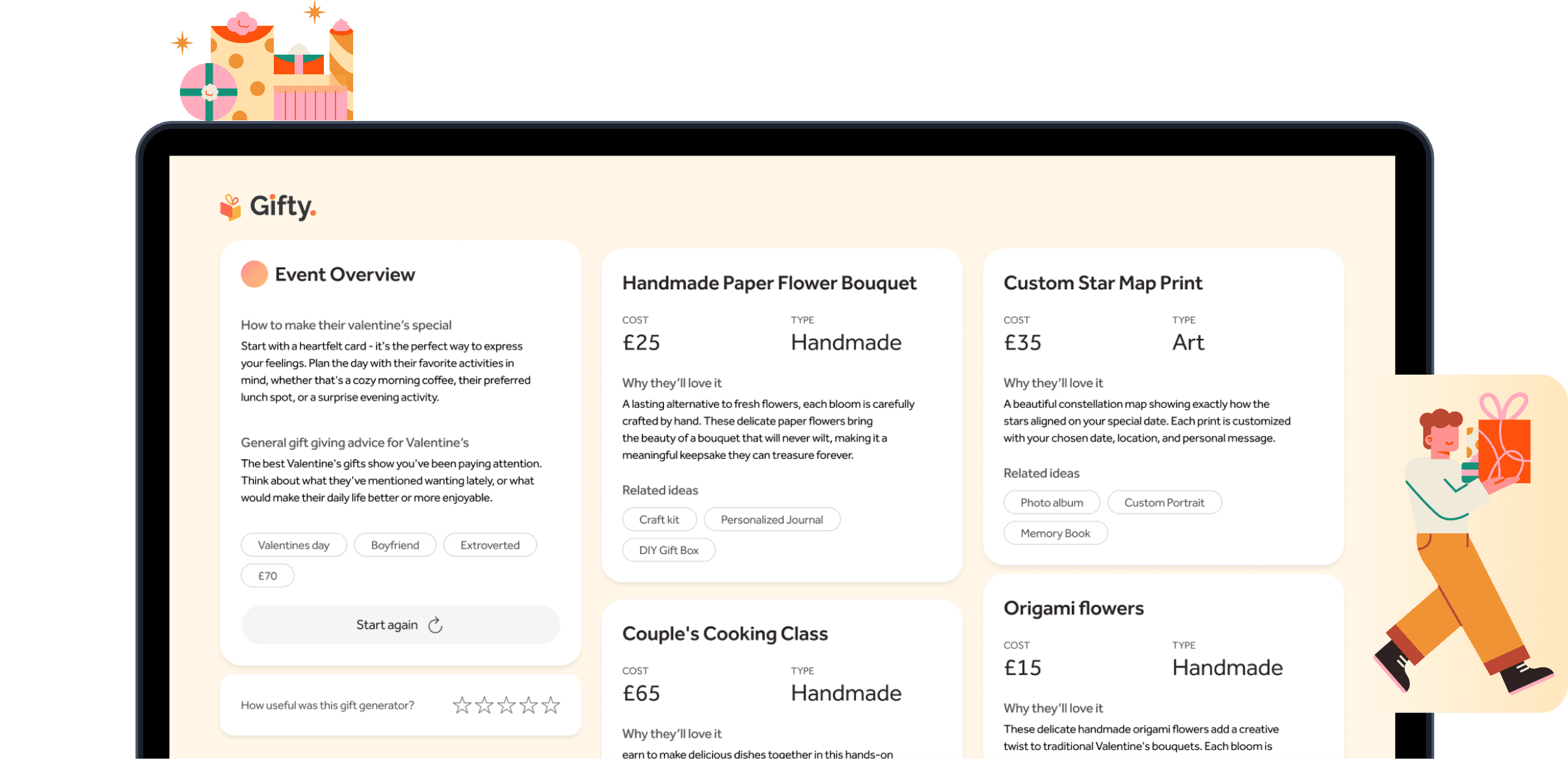Click Handmade type on Couple's Cooking Class card
The width and height of the screenshot is (1568, 759).
pos(846,693)
